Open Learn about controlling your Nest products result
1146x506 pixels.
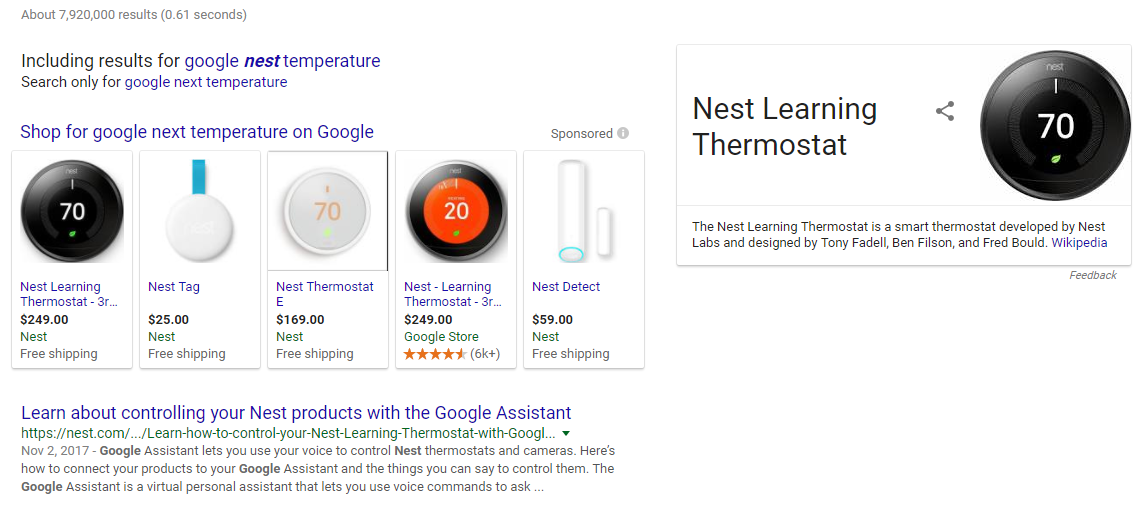[296, 412]
